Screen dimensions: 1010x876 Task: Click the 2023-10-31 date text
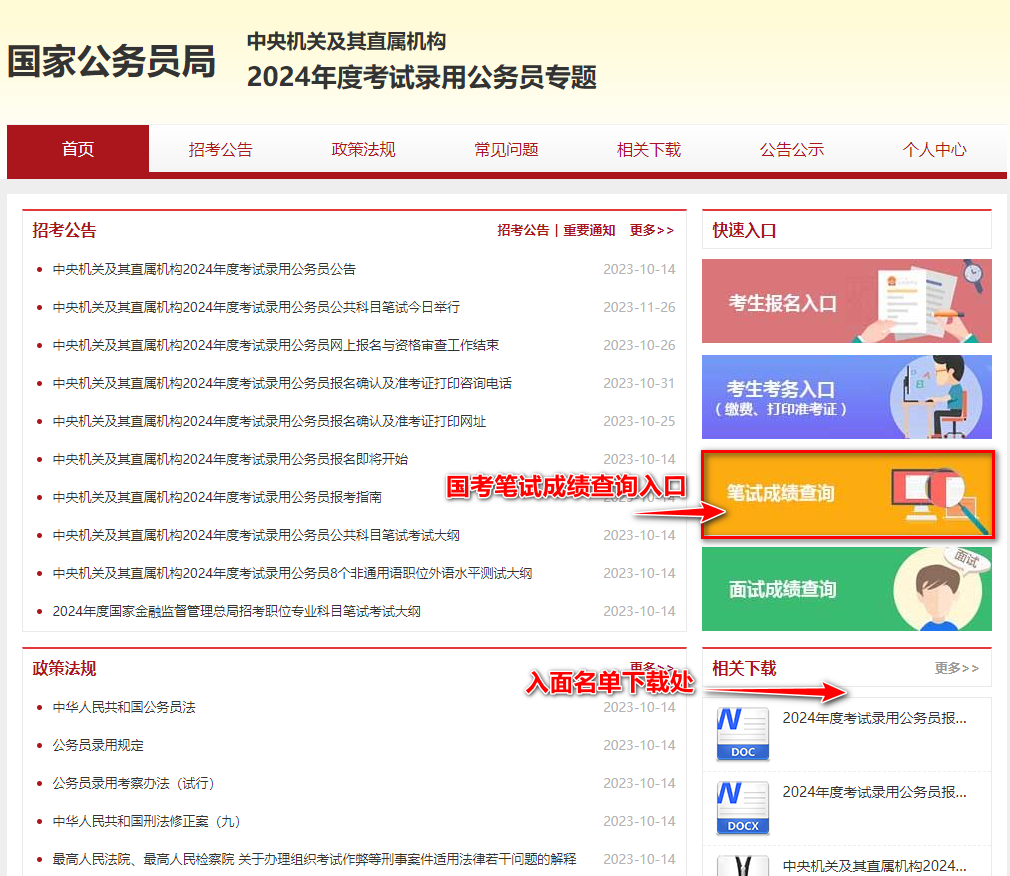pos(639,383)
